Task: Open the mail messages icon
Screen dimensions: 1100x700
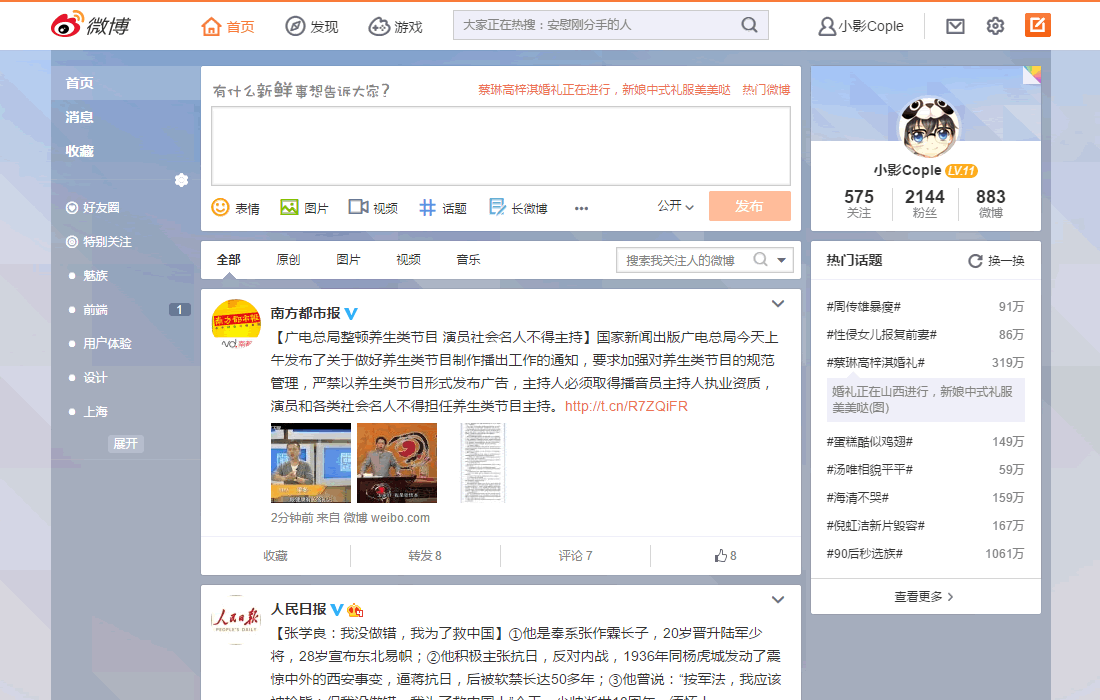Action: click(x=955, y=27)
